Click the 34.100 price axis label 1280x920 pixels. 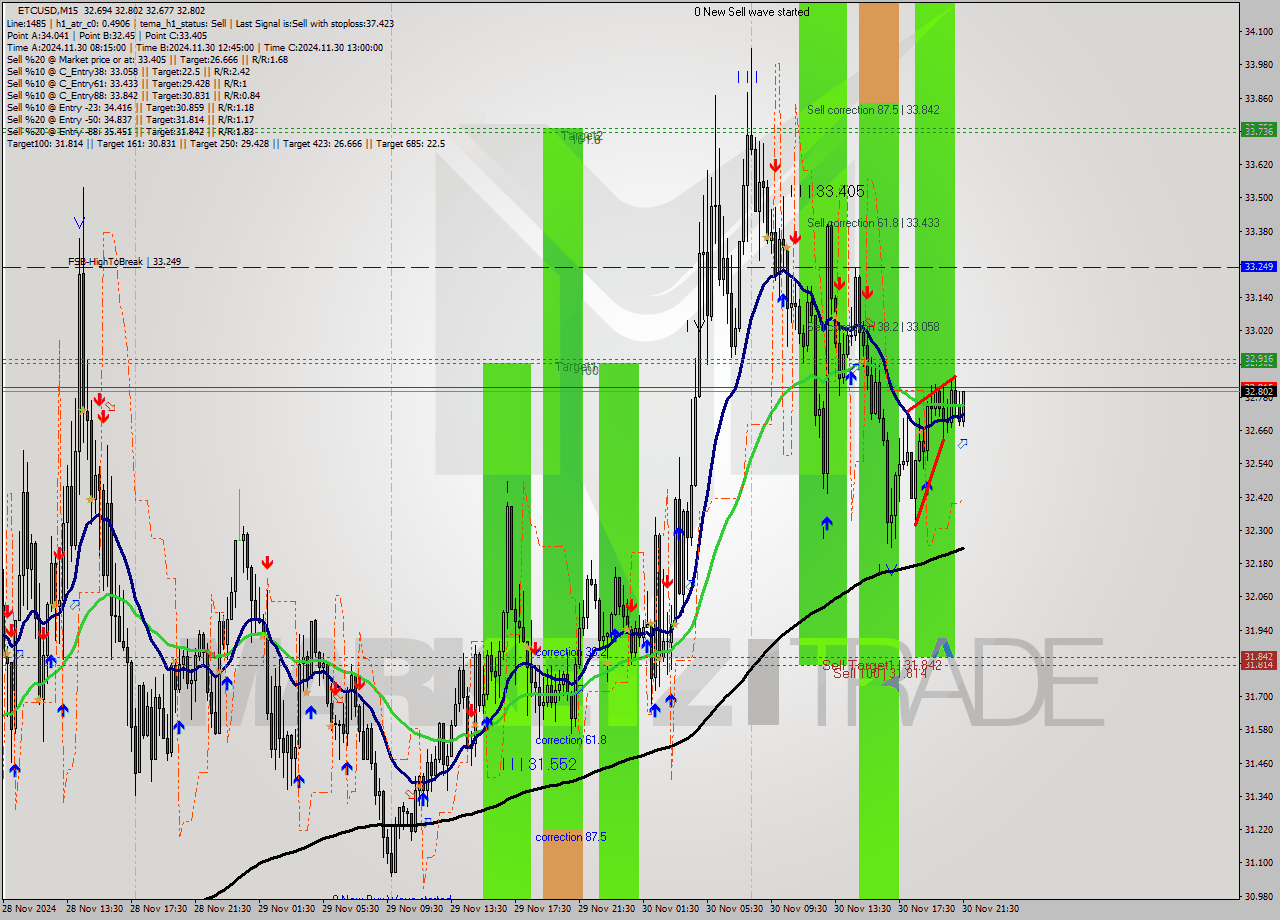click(x=1259, y=32)
